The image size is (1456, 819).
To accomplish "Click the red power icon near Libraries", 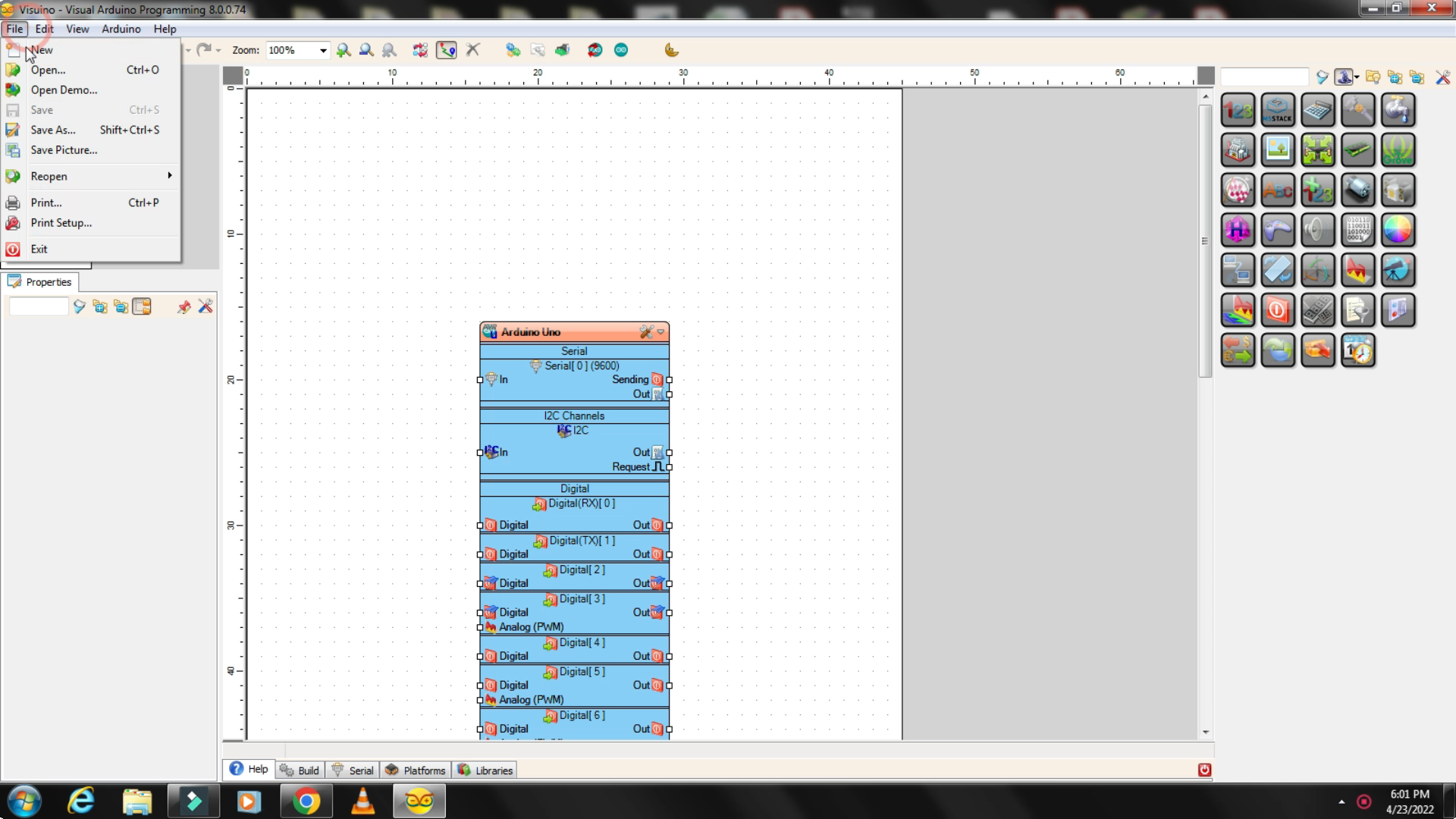I will [x=1204, y=770].
